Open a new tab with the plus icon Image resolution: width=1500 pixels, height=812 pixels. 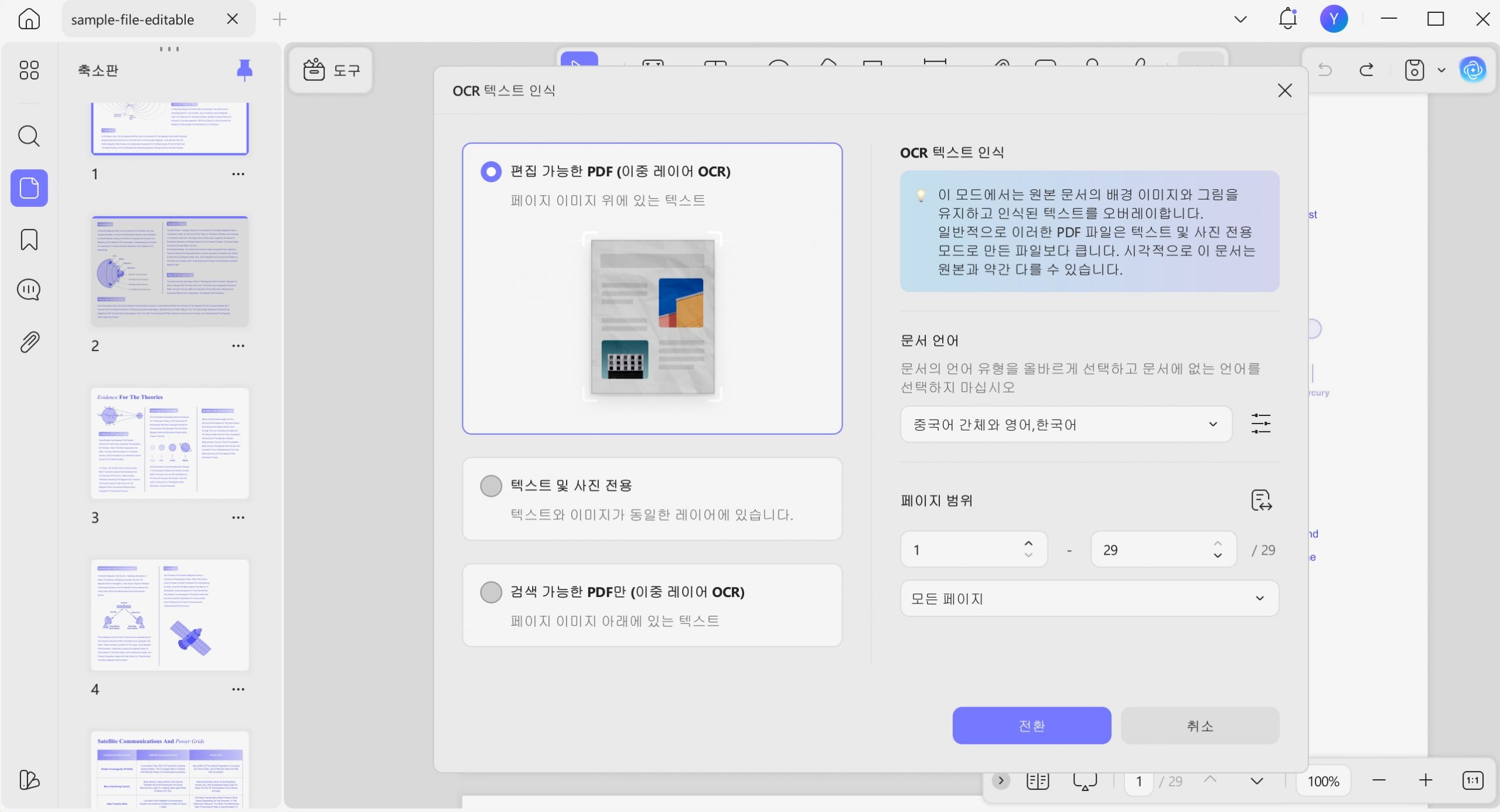coord(279,19)
